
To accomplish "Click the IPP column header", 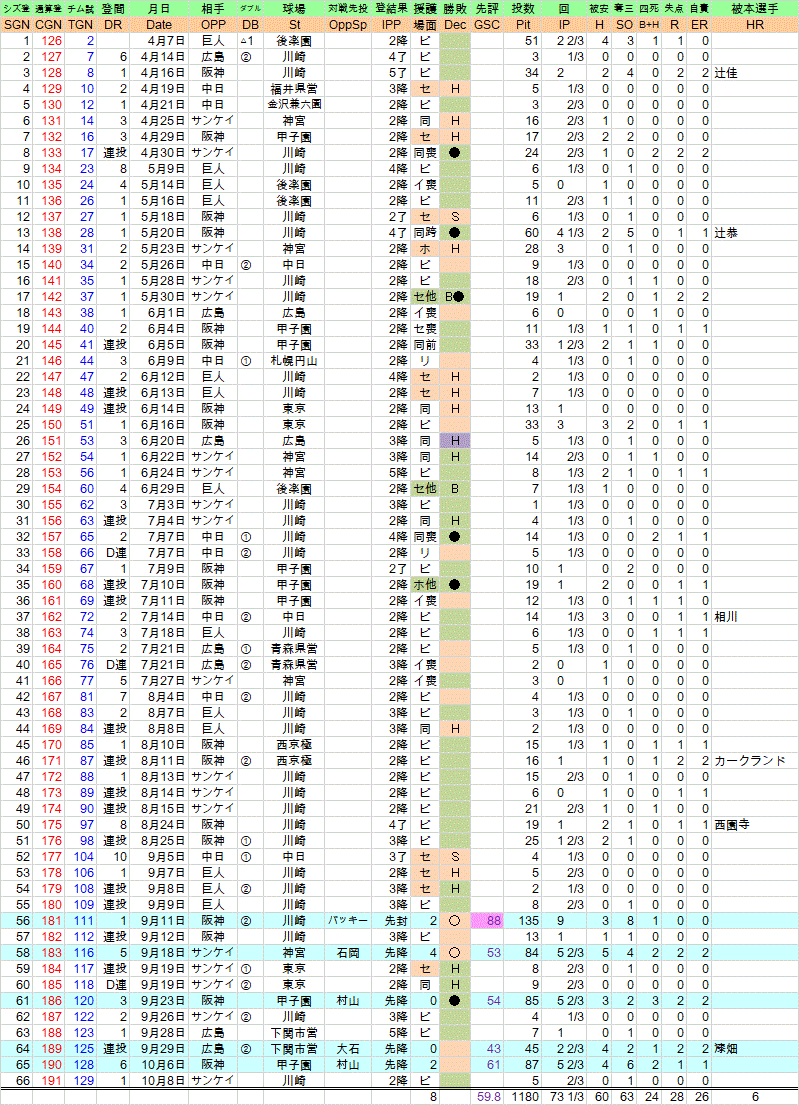I will [x=391, y=25].
